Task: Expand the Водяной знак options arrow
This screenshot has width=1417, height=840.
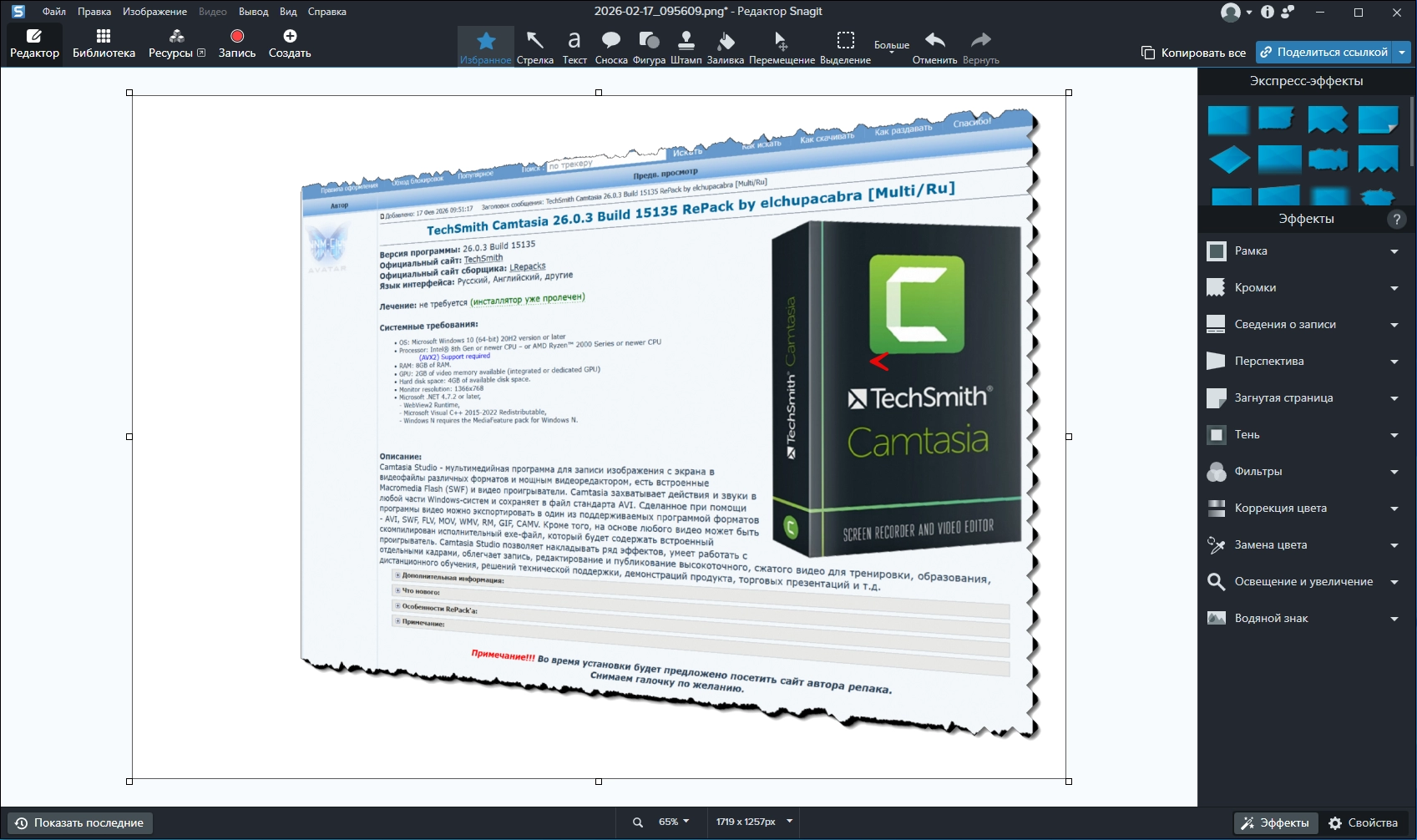Action: click(x=1394, y=619)
